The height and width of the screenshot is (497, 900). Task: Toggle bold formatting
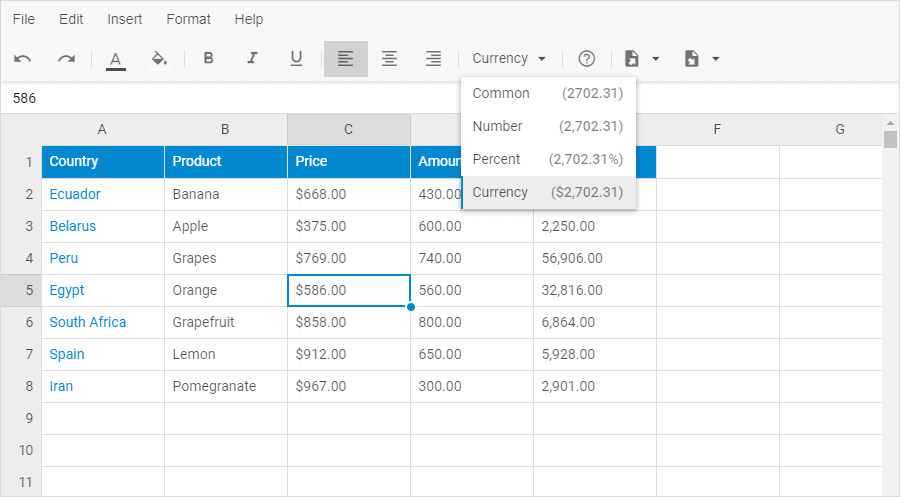click(208, 58)
